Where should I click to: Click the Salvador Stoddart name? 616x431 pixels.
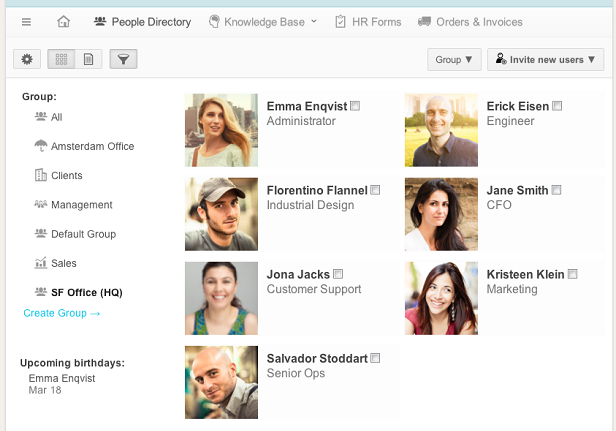point(317,358)
